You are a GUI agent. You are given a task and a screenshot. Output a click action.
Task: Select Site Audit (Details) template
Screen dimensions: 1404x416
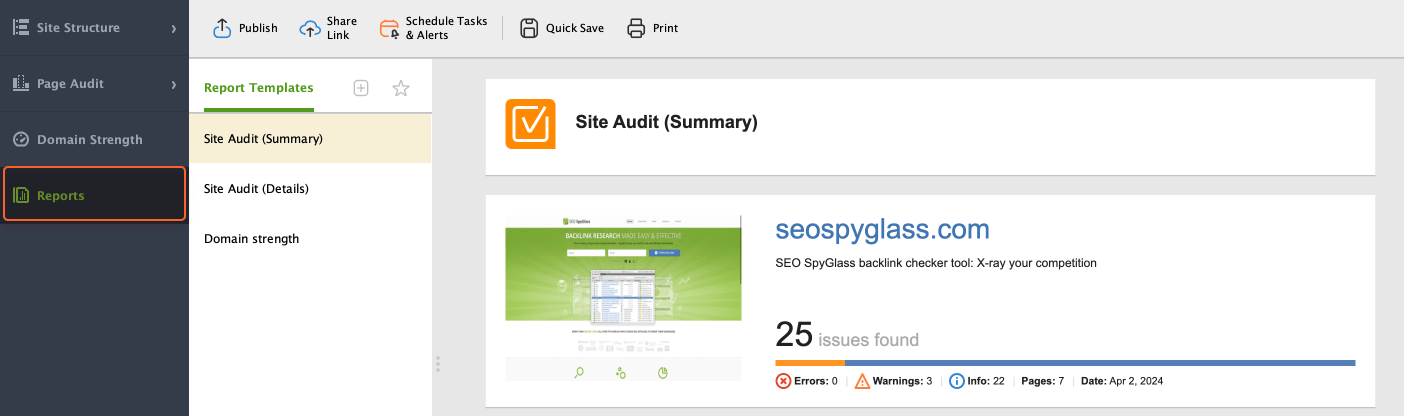310,189
